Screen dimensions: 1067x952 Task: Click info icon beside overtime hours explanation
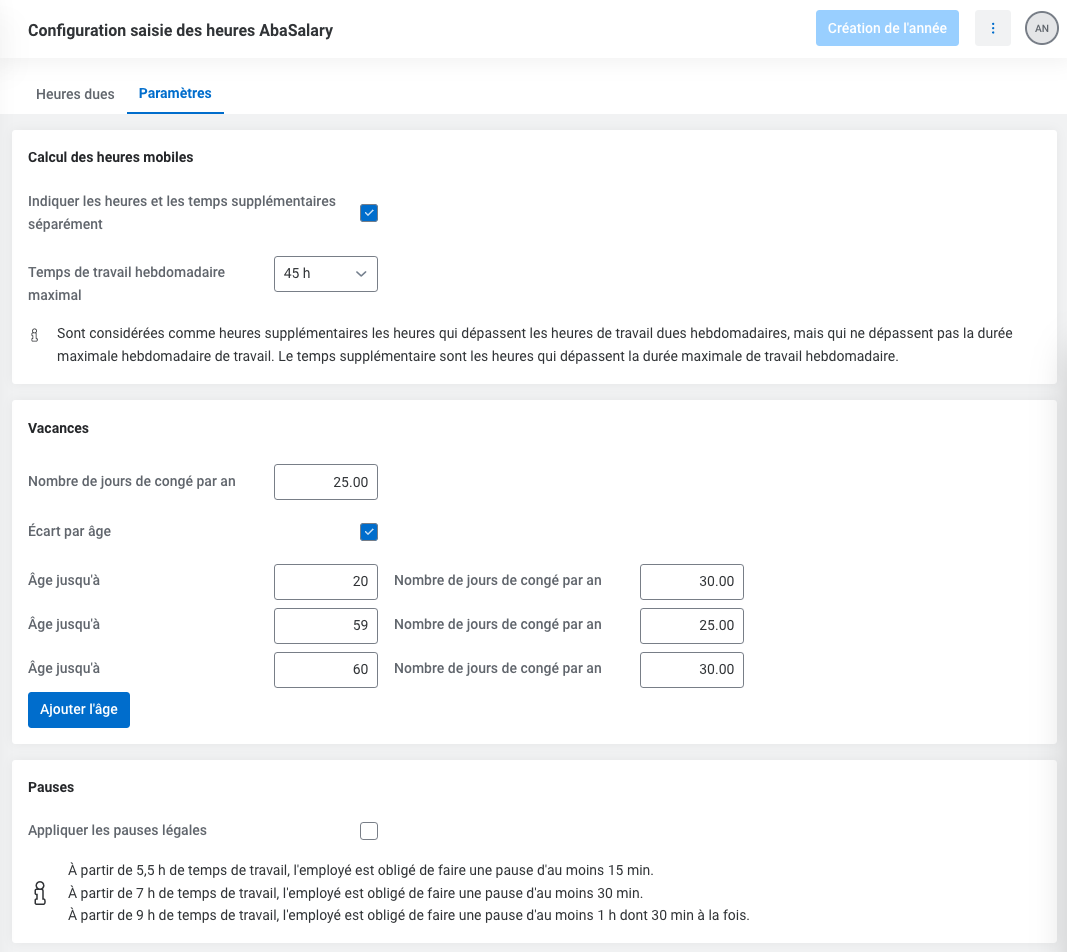pyautogui.click(x=35, y=335)
